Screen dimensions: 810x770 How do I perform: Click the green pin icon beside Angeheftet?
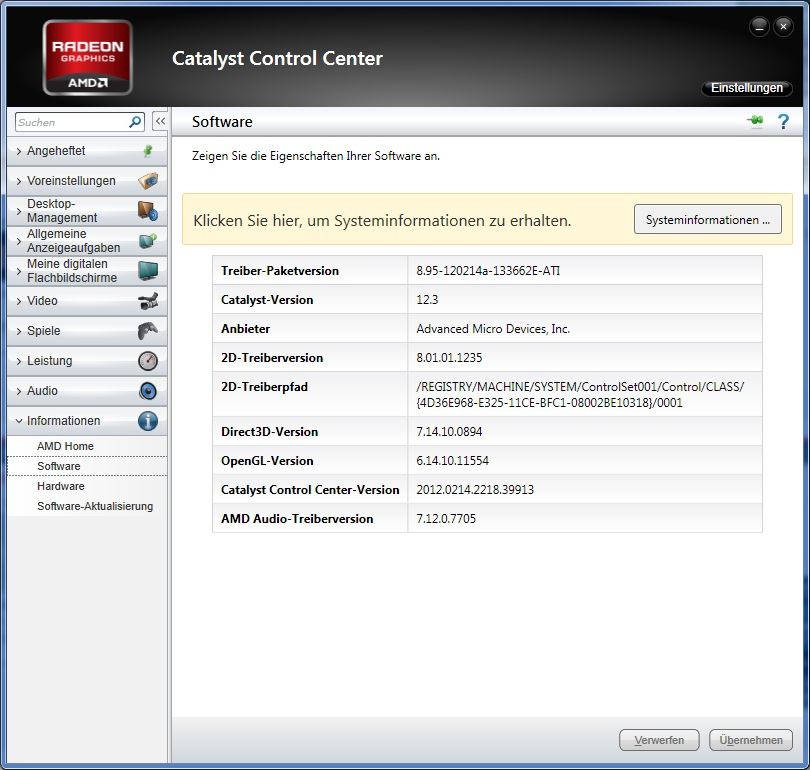tap(148, 151)
